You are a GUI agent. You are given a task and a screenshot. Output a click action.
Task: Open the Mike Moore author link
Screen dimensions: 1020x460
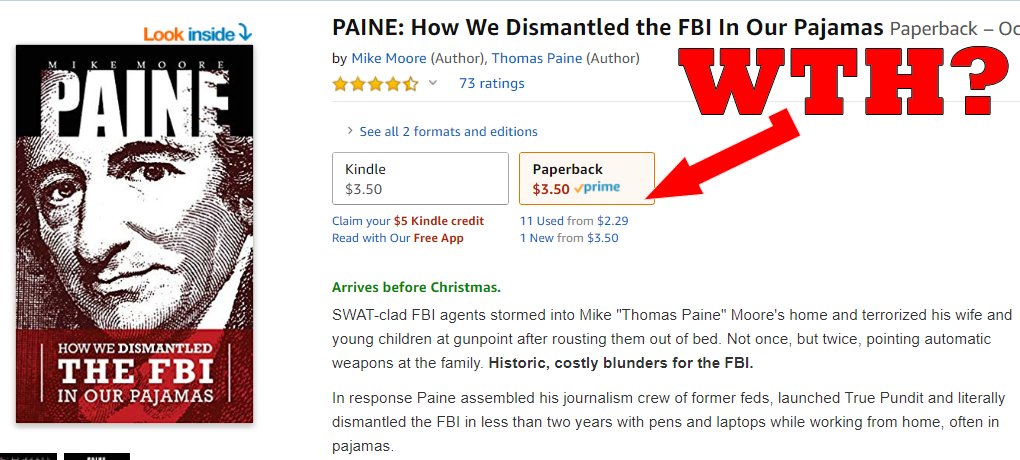[389, 58]
